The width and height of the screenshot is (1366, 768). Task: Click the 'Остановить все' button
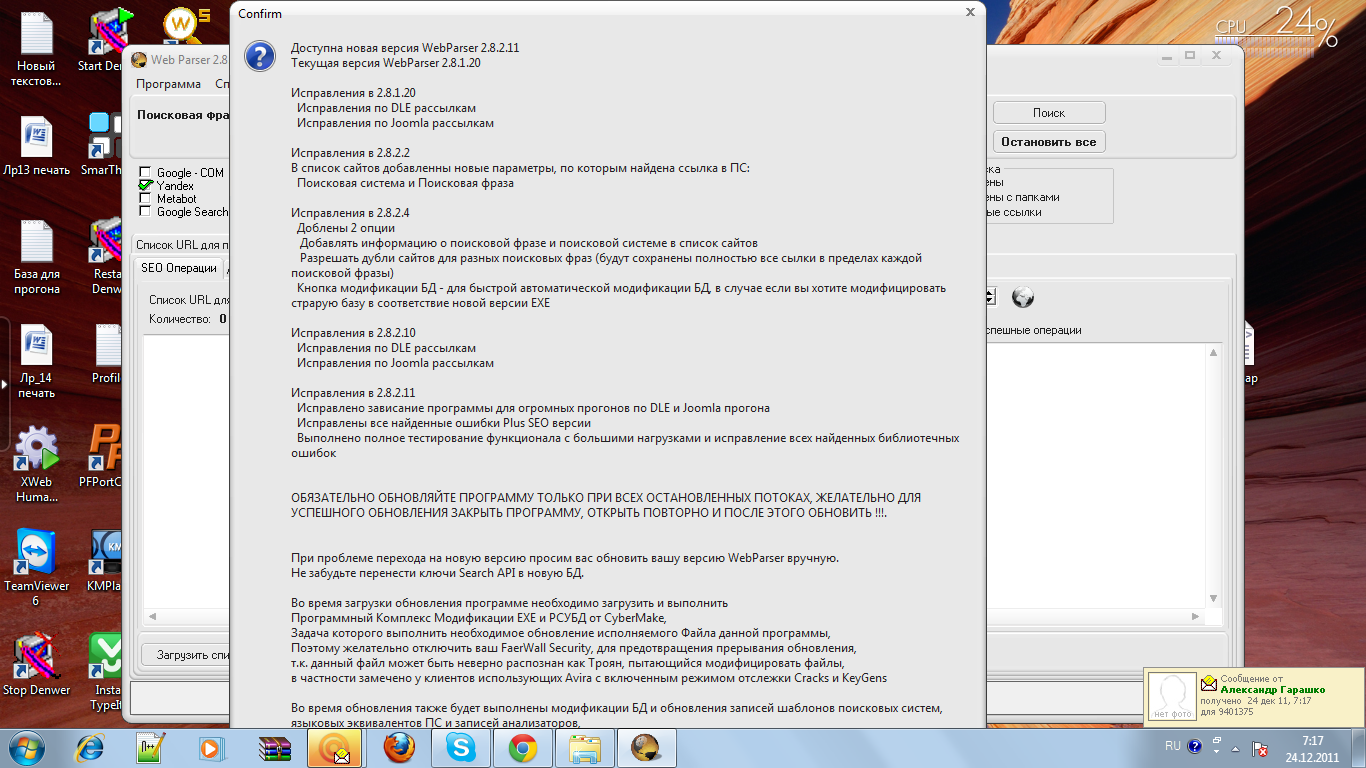click(x=1049, y=142)
